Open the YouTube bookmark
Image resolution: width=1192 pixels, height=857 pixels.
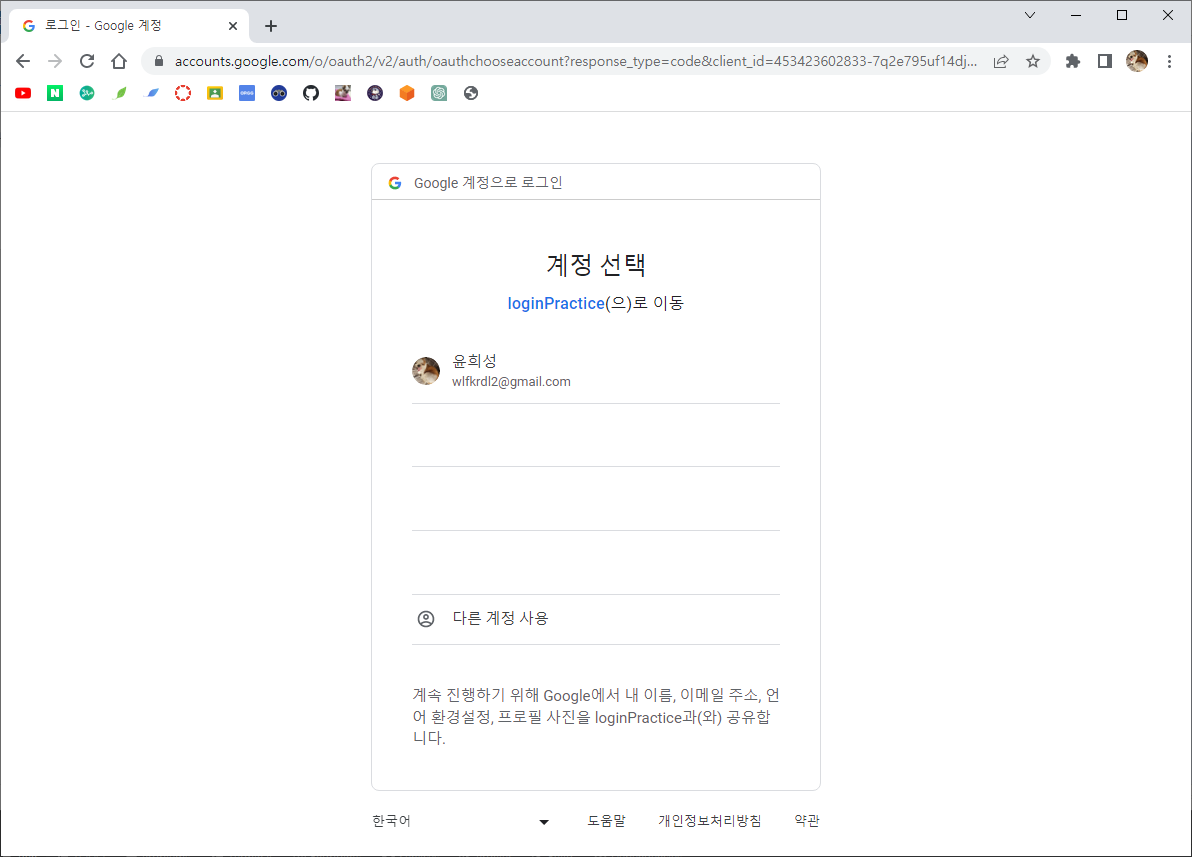coord(23,93)
